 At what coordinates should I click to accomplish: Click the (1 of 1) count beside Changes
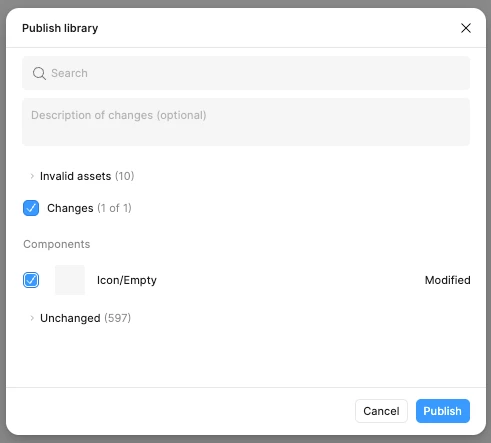coord(114,208)
